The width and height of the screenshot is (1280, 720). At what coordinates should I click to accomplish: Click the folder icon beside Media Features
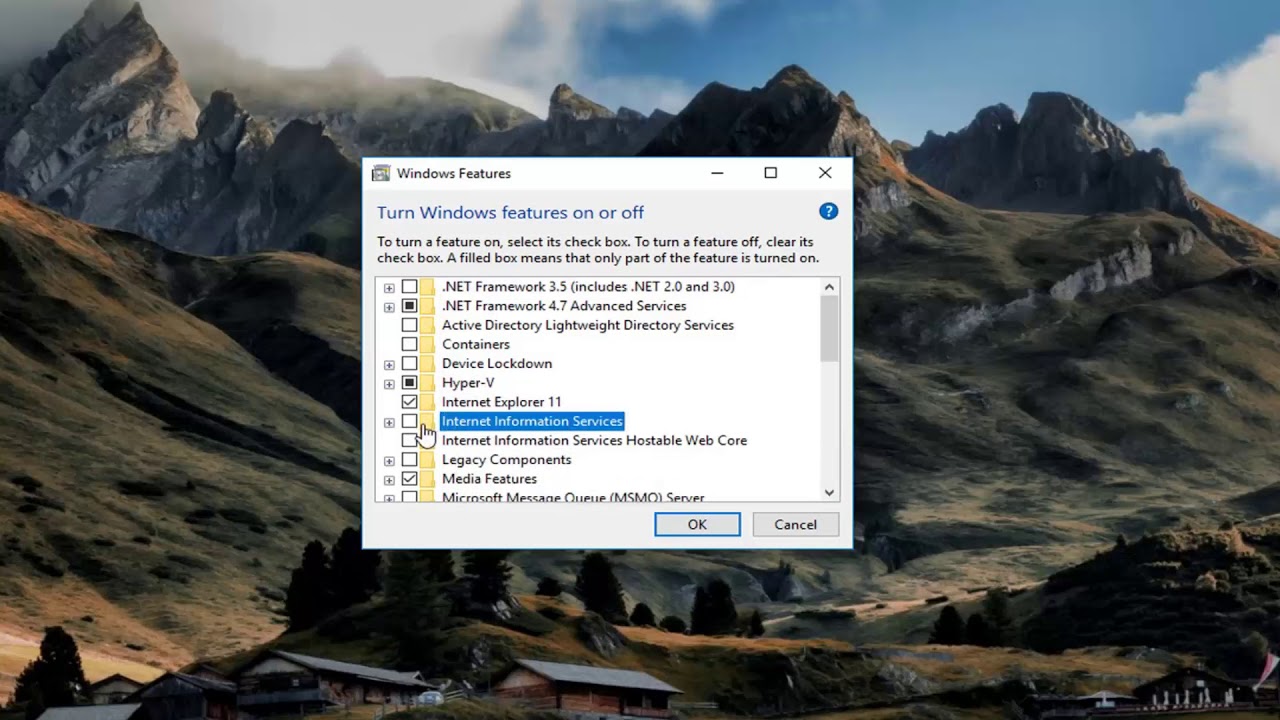(x=428, y=479)
